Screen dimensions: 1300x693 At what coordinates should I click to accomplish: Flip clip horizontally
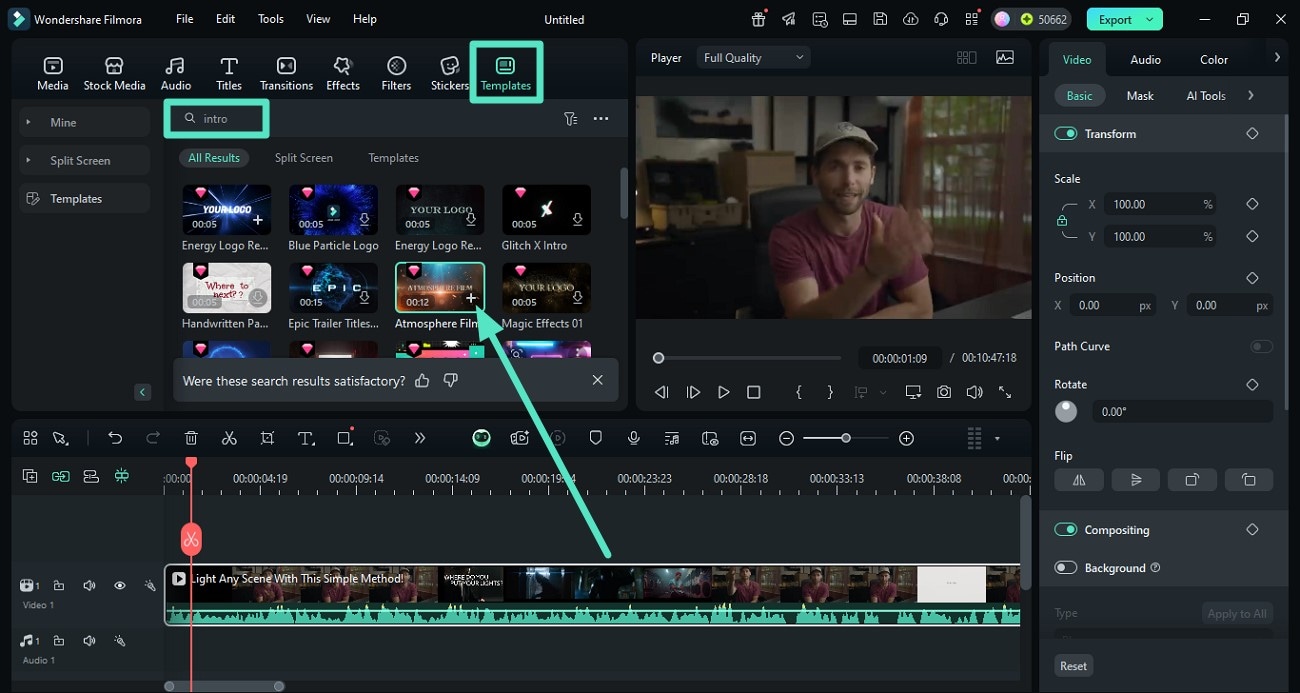(1079, 480)
